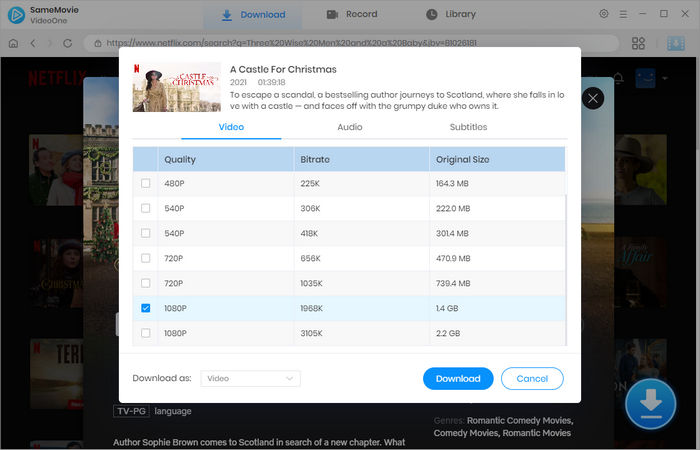Select the Subtitles tab in dialog
This screenshot has height=450, width=700.
tap(468, 127)
